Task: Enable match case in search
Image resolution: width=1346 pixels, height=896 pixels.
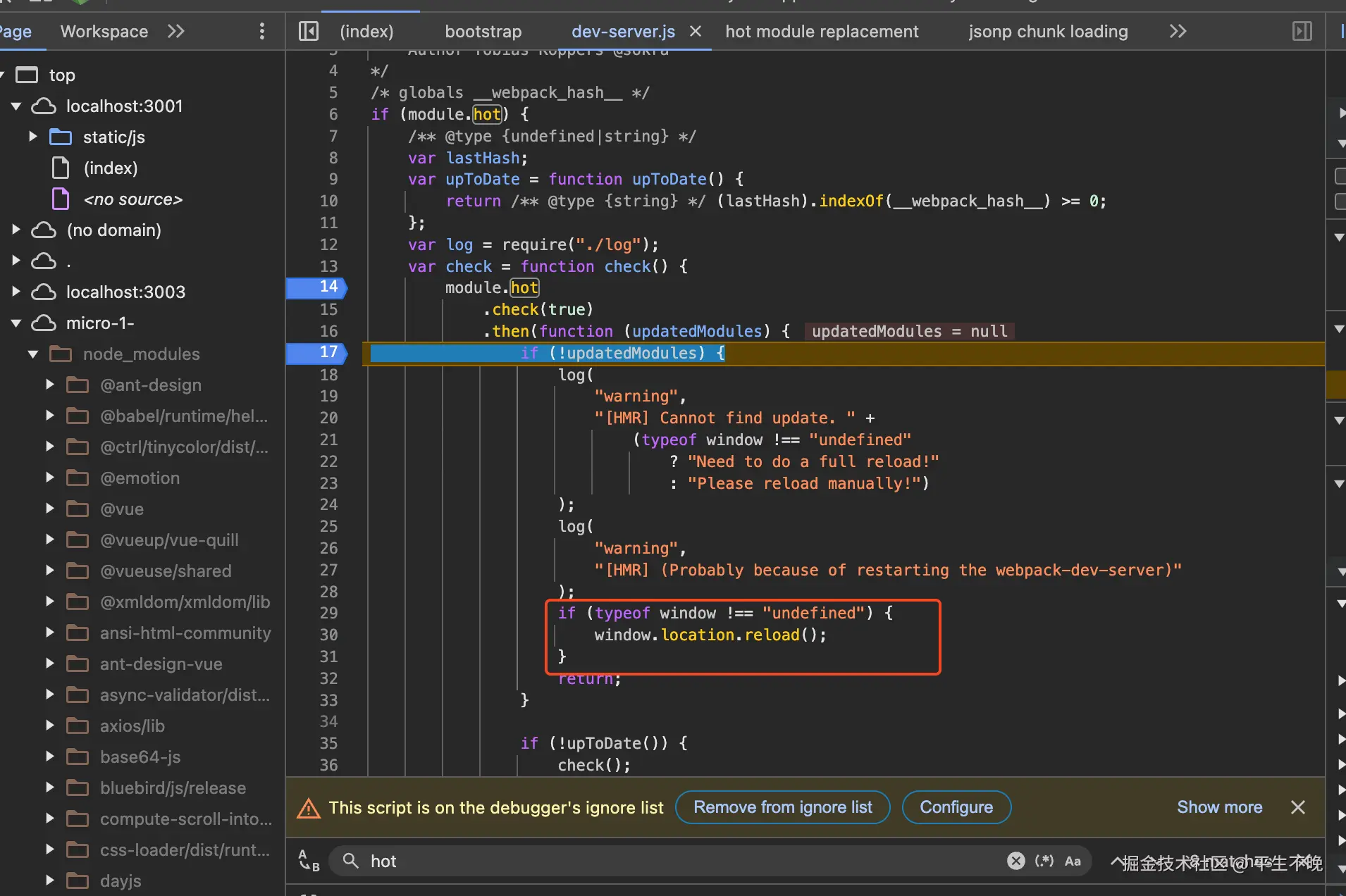Action: (1073, 861)
